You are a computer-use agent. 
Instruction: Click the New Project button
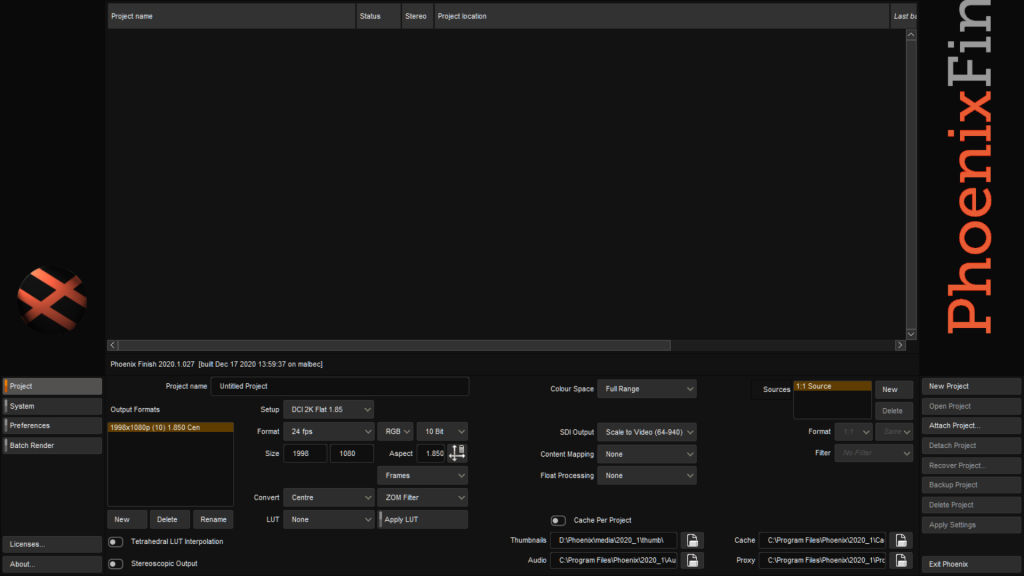coord(971,387)
